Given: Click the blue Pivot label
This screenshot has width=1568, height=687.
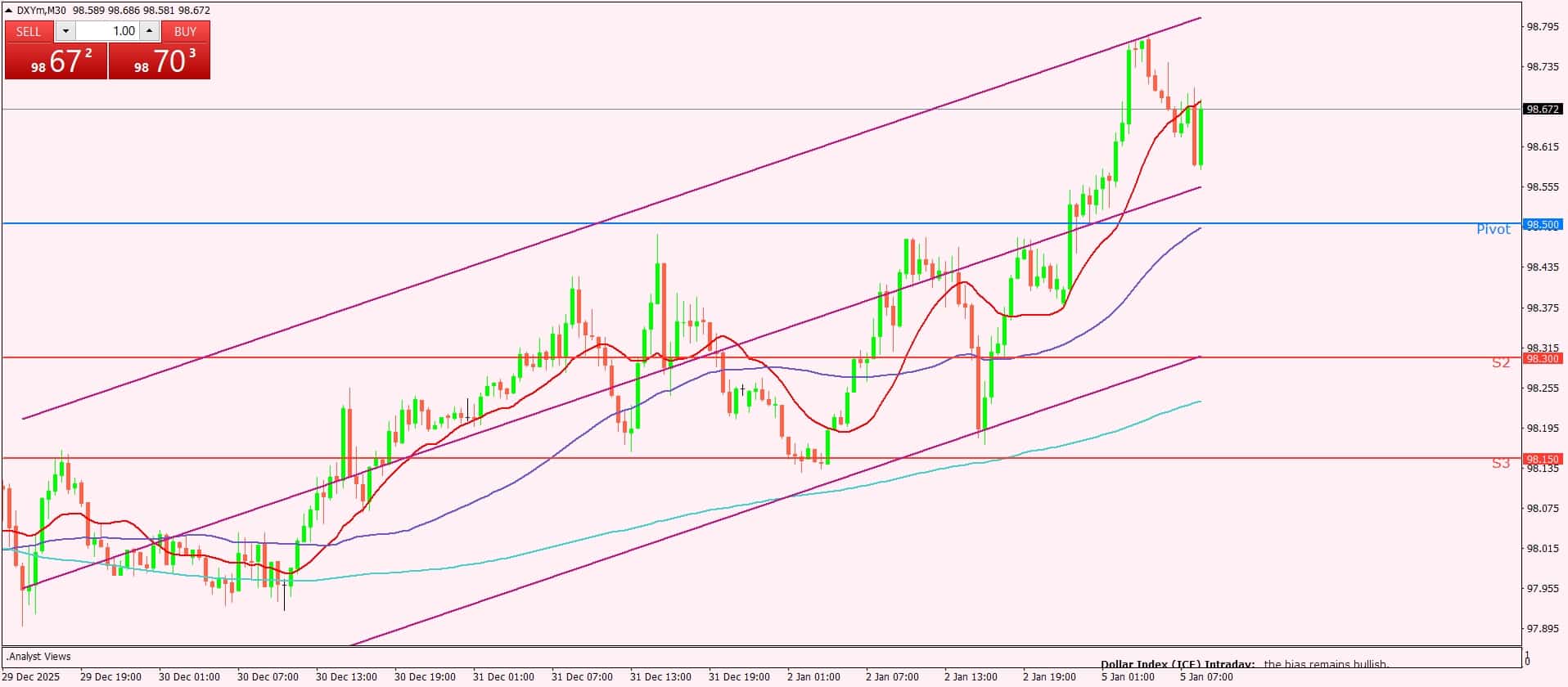Looking at the screenshot, I should click(1494, 229).
